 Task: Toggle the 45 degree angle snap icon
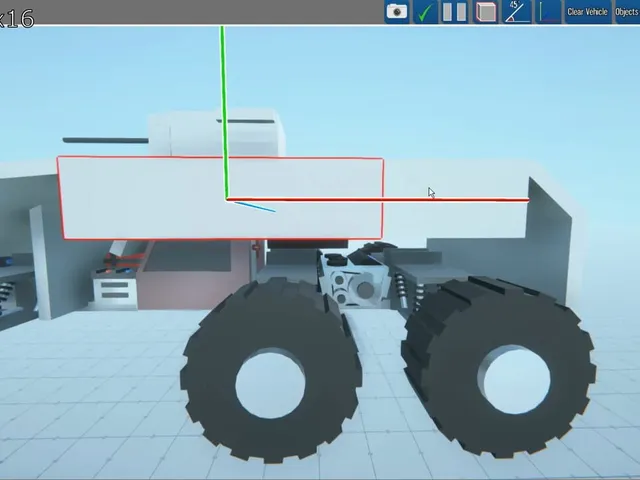pos(517,11)
